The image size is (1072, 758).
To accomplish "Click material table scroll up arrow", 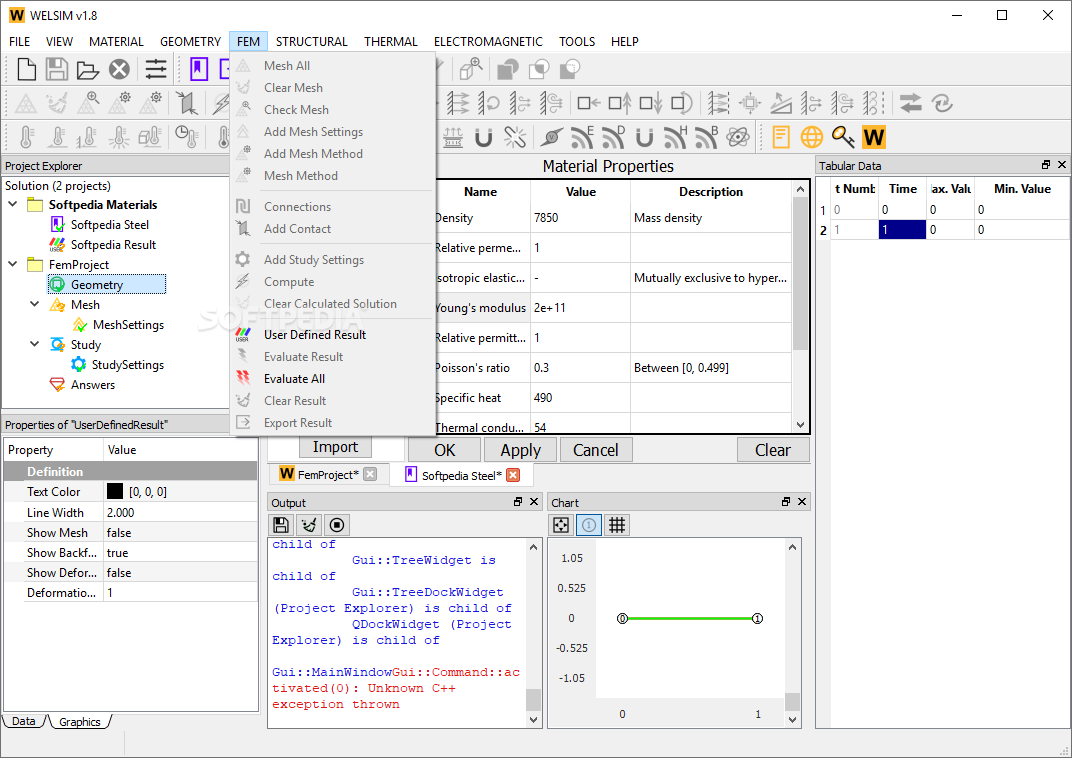I will point(800,189).
